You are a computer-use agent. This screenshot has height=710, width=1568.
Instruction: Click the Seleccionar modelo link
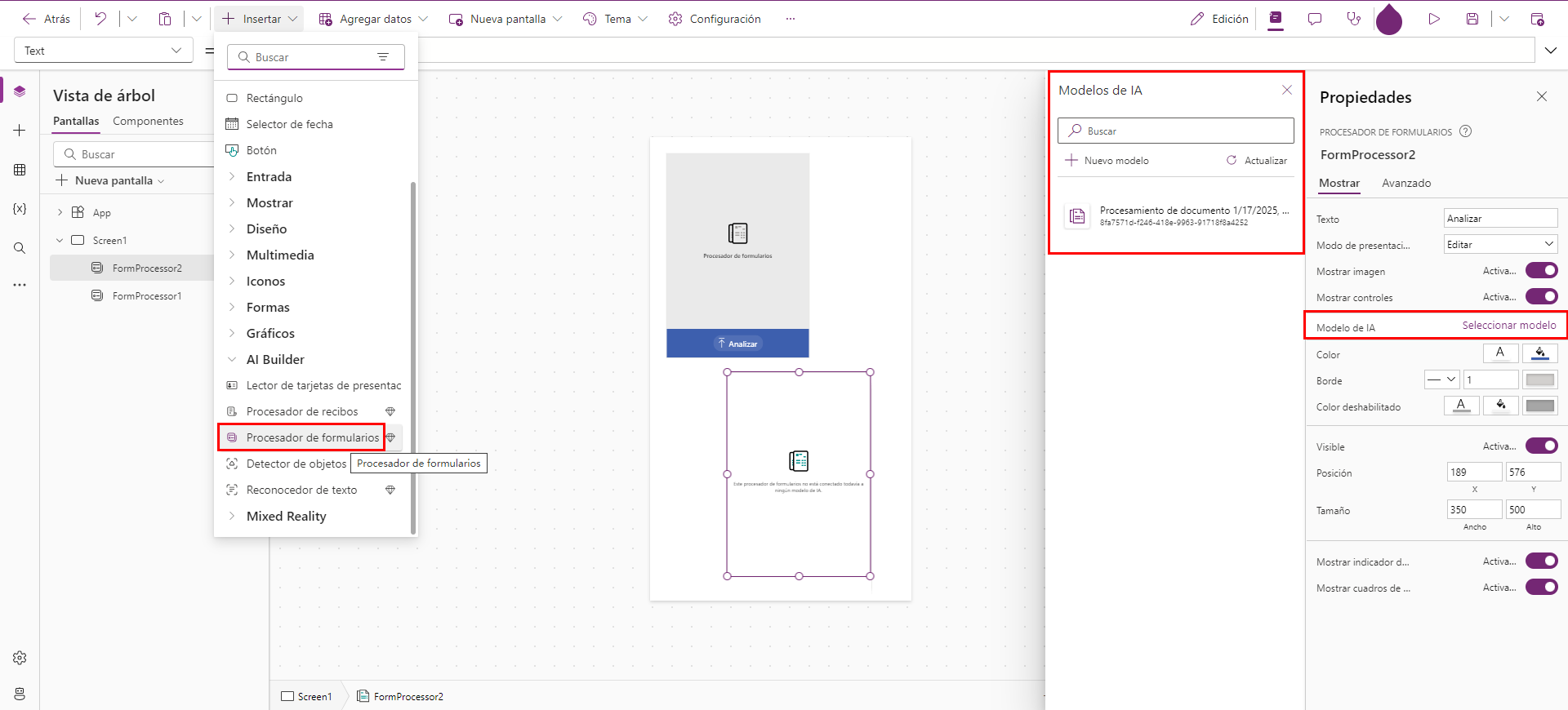pyautogui.click(x=1509, y=325)
